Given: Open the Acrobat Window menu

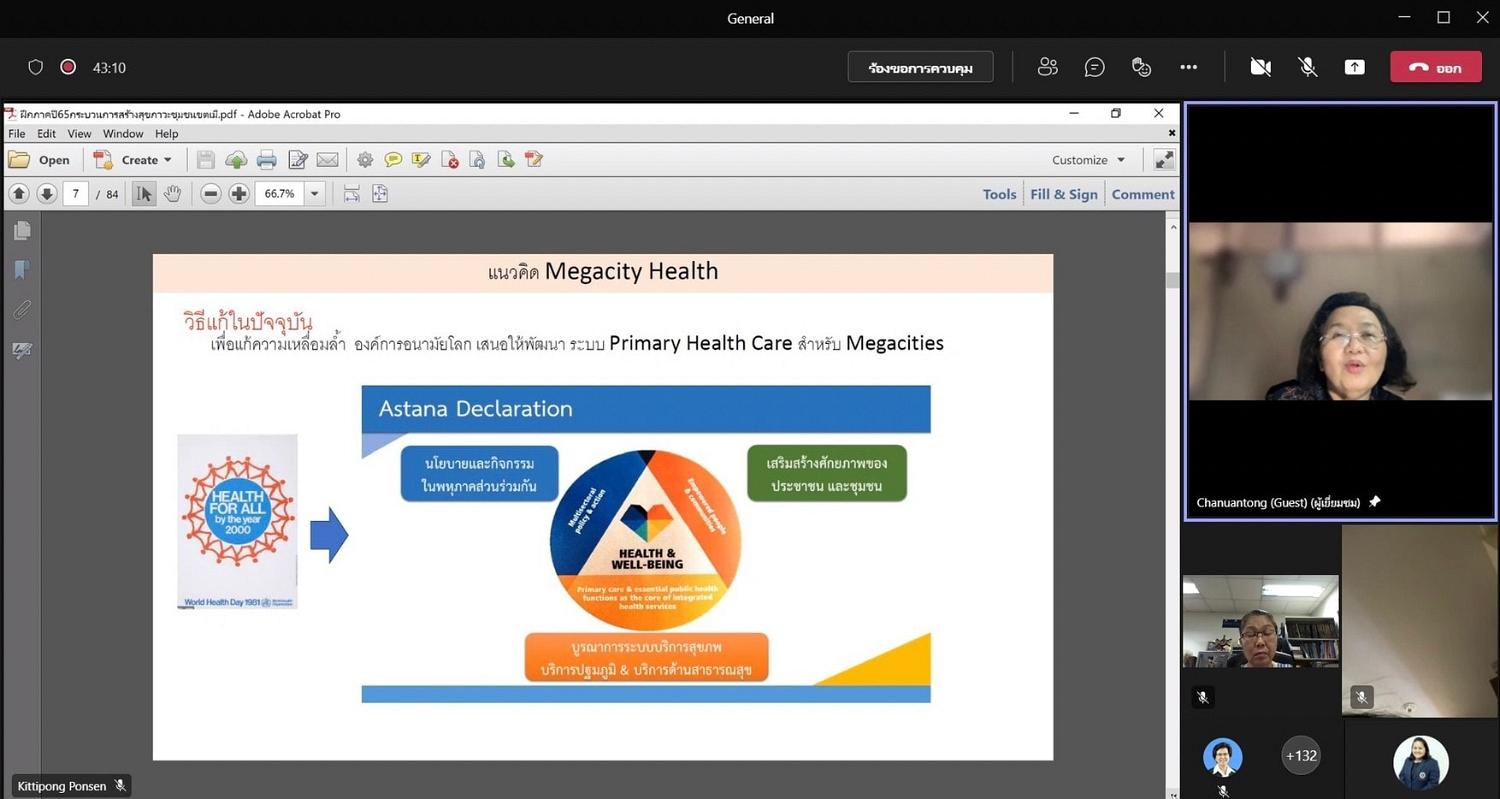Looking at the screenshot, I should 123,133.
